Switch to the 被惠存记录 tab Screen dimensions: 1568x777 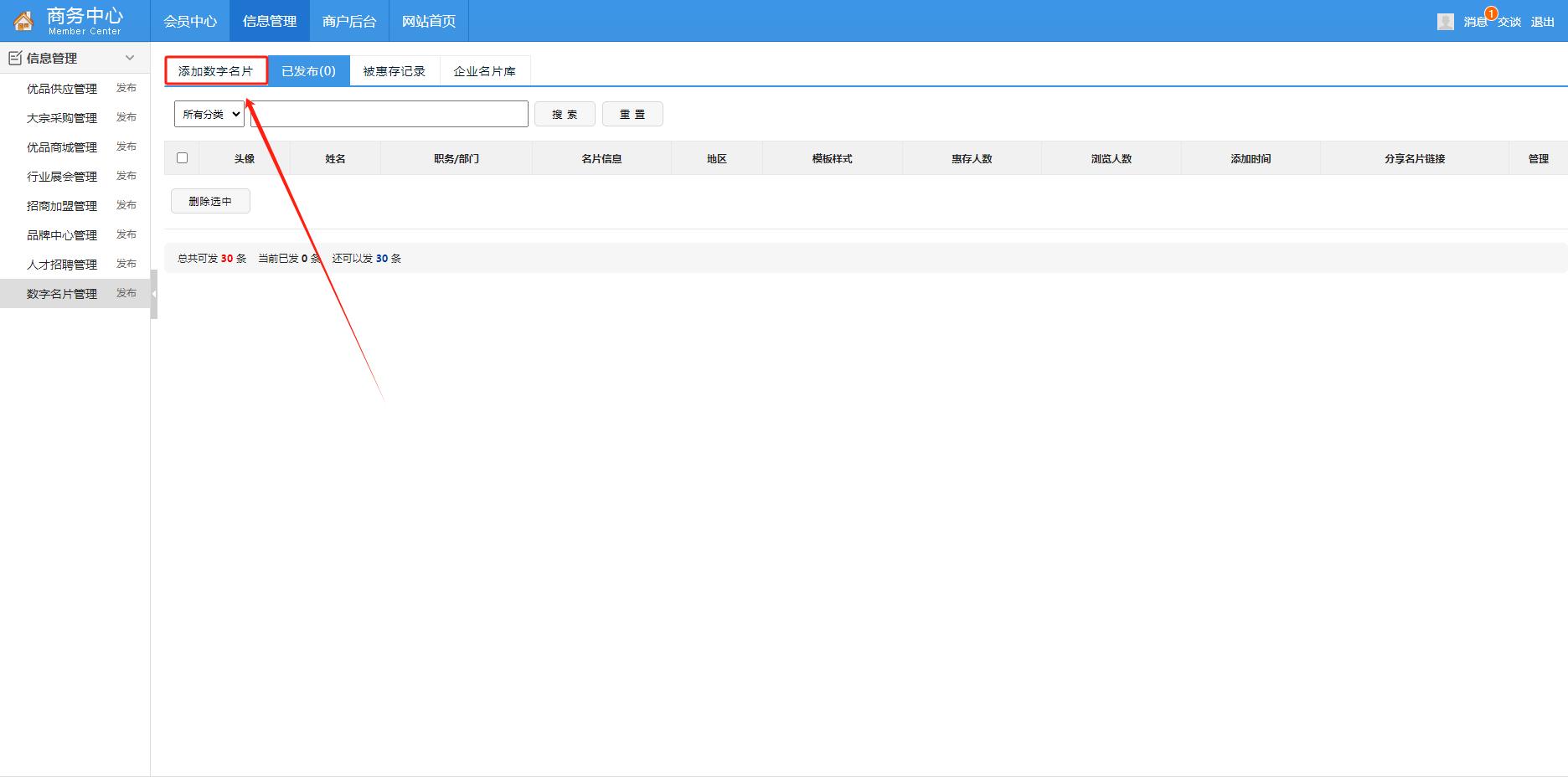[395, 71]
